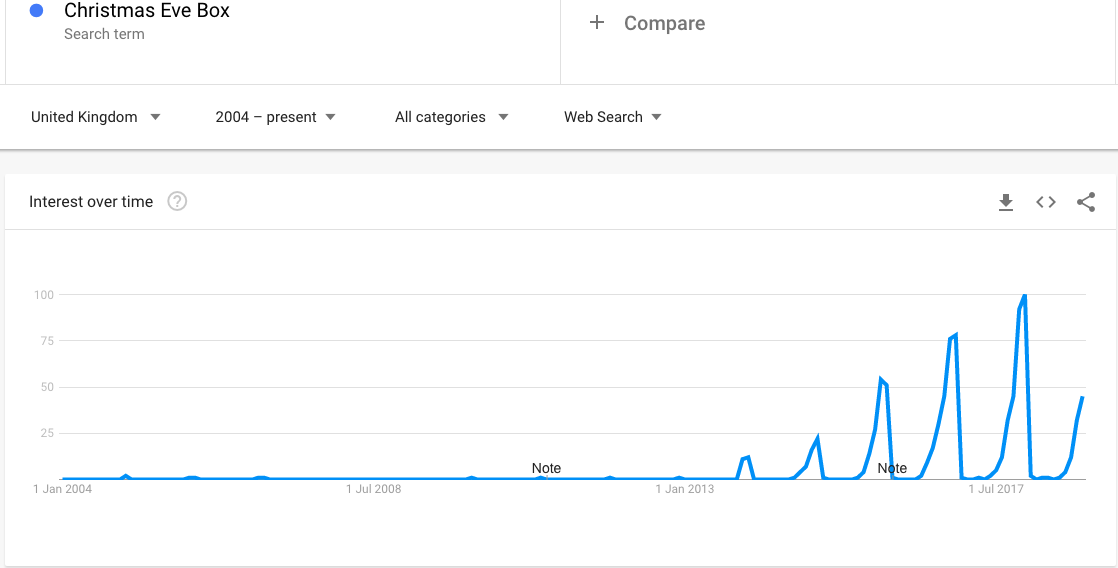Click the 1 Jul 2017 axis label

click(996, 489)
